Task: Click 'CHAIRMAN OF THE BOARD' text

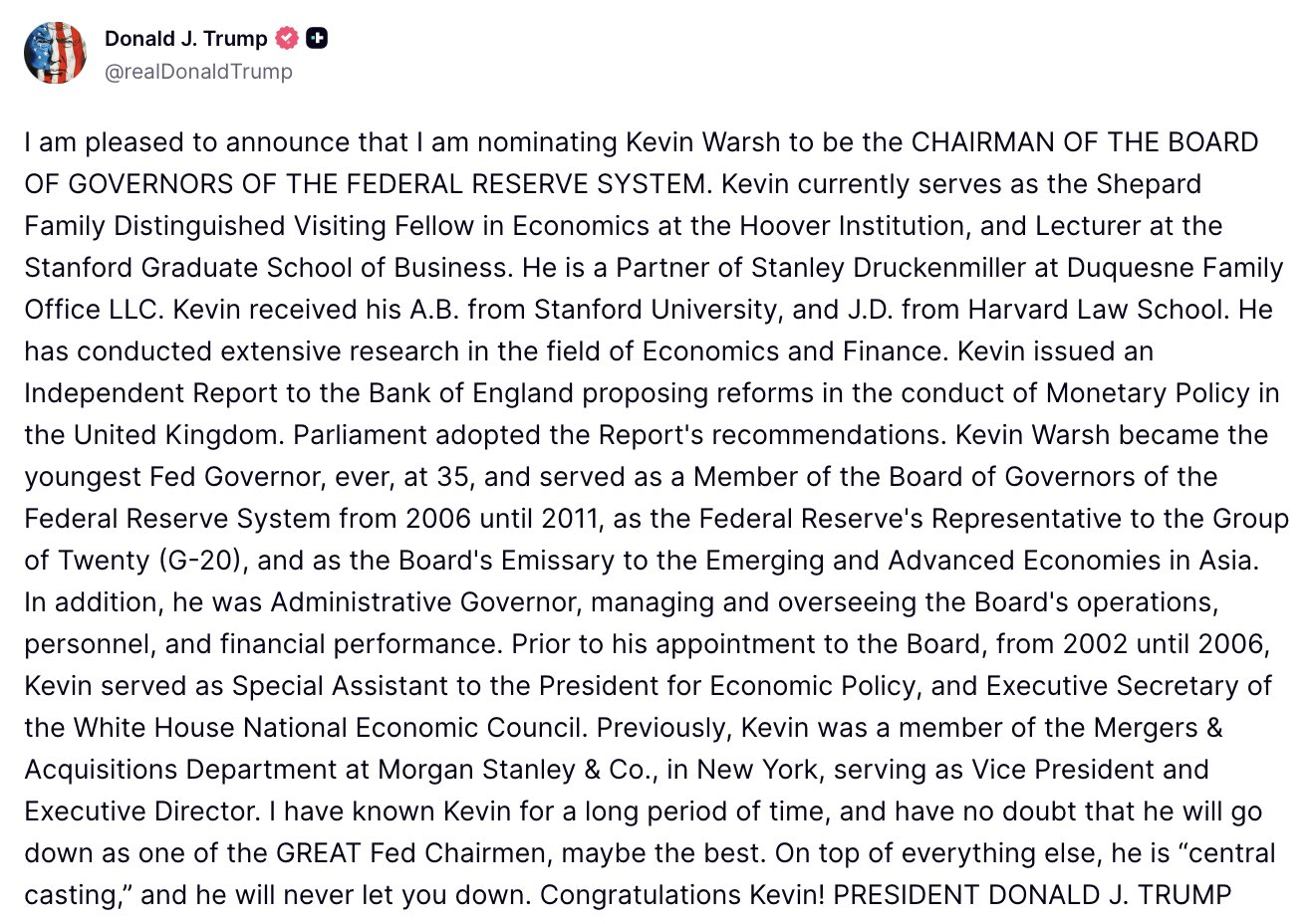Action: coord(1085,142)
